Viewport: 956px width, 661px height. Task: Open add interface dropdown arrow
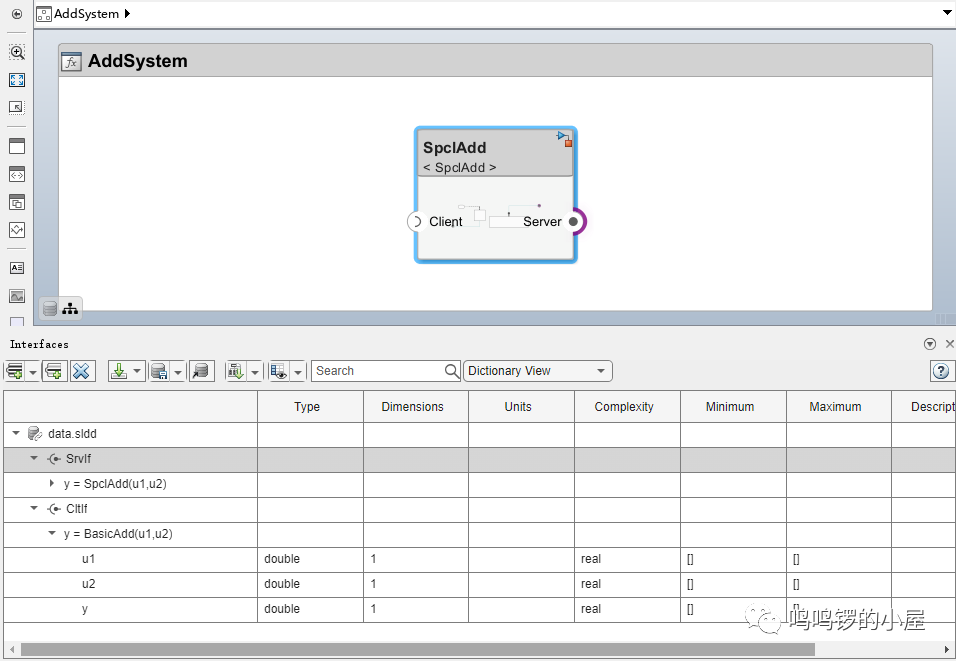(33, 371)
